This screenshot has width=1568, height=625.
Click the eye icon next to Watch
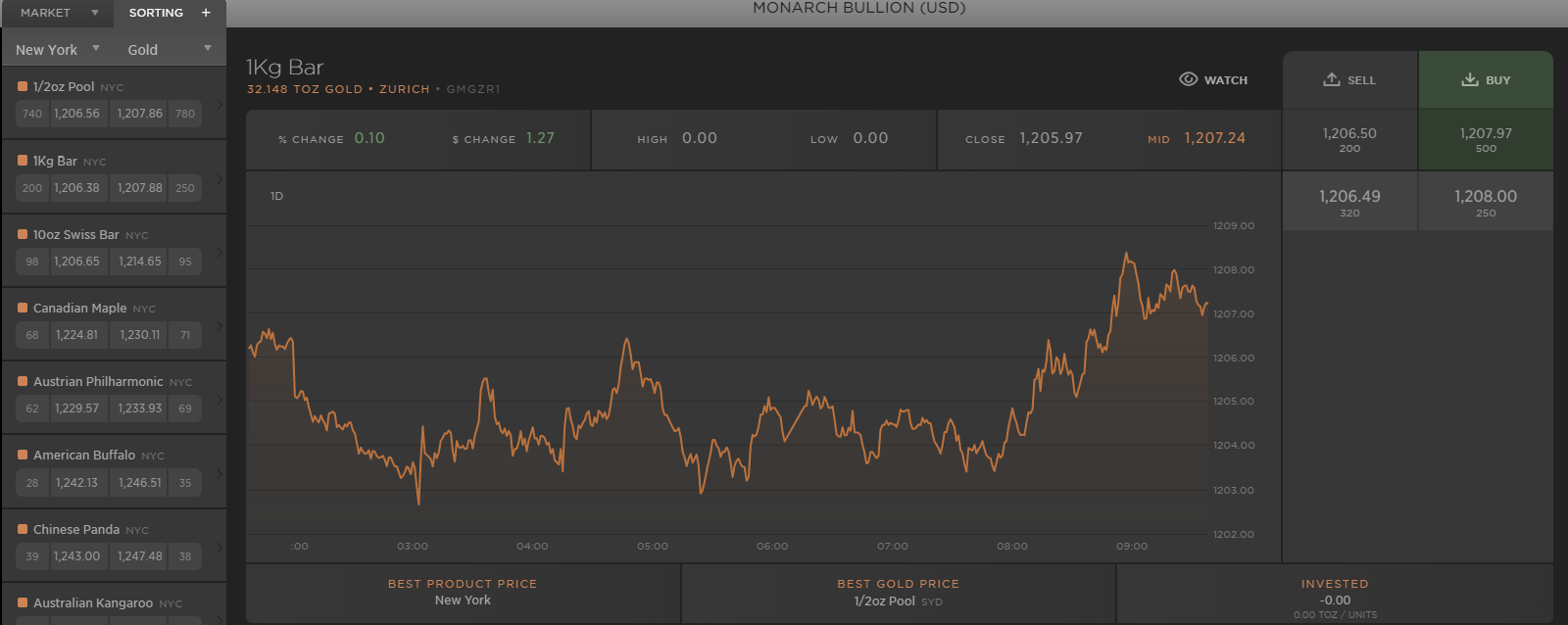click(x=1188, y=79)
